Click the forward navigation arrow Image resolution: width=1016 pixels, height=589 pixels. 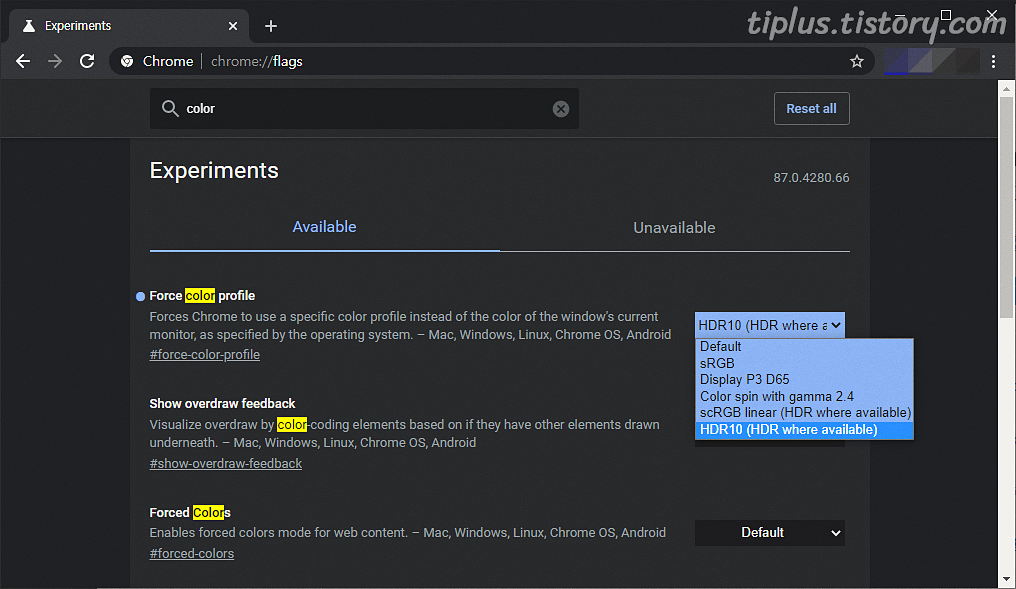55,61
